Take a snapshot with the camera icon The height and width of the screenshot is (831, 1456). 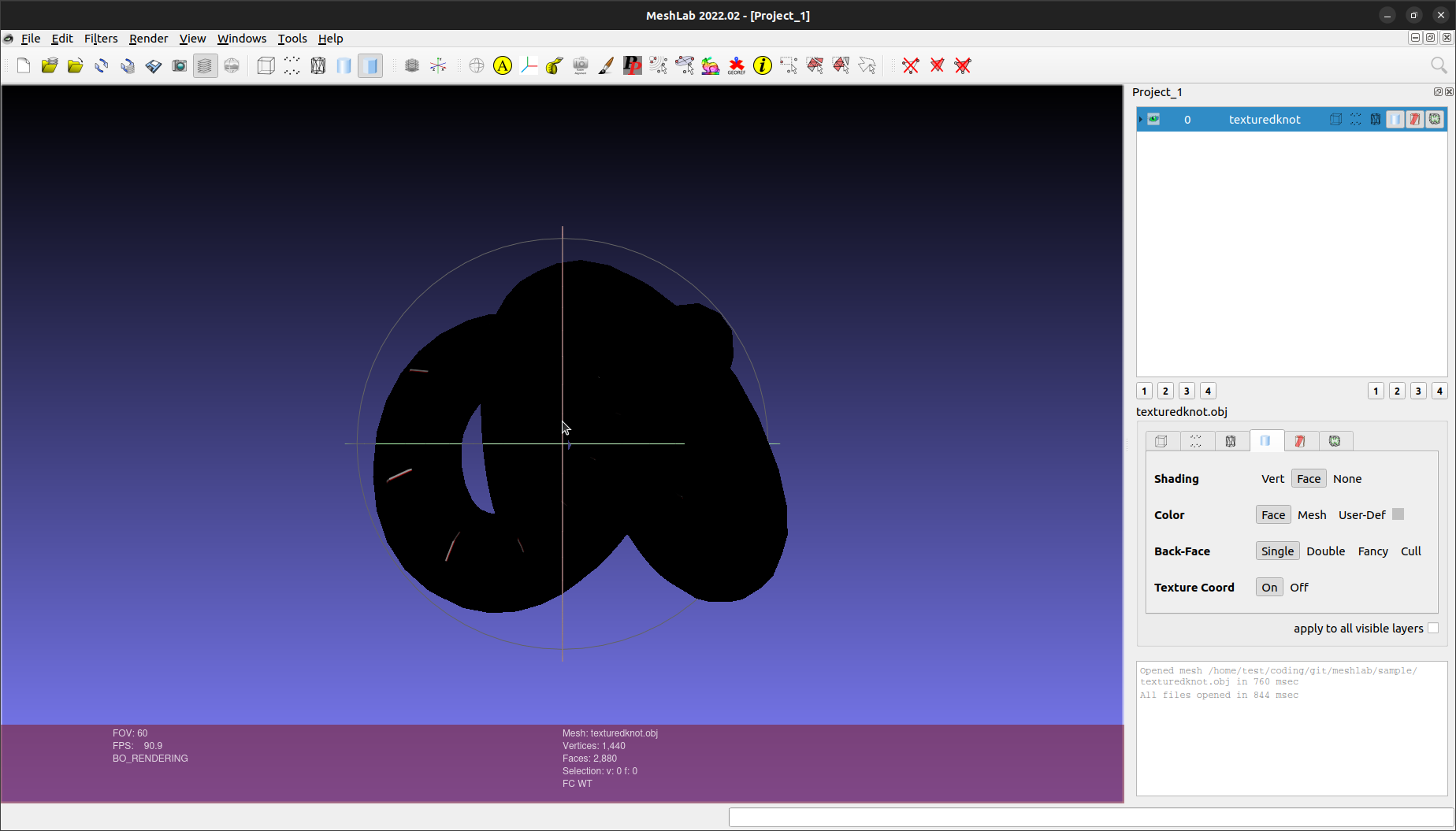pos(179,65)
